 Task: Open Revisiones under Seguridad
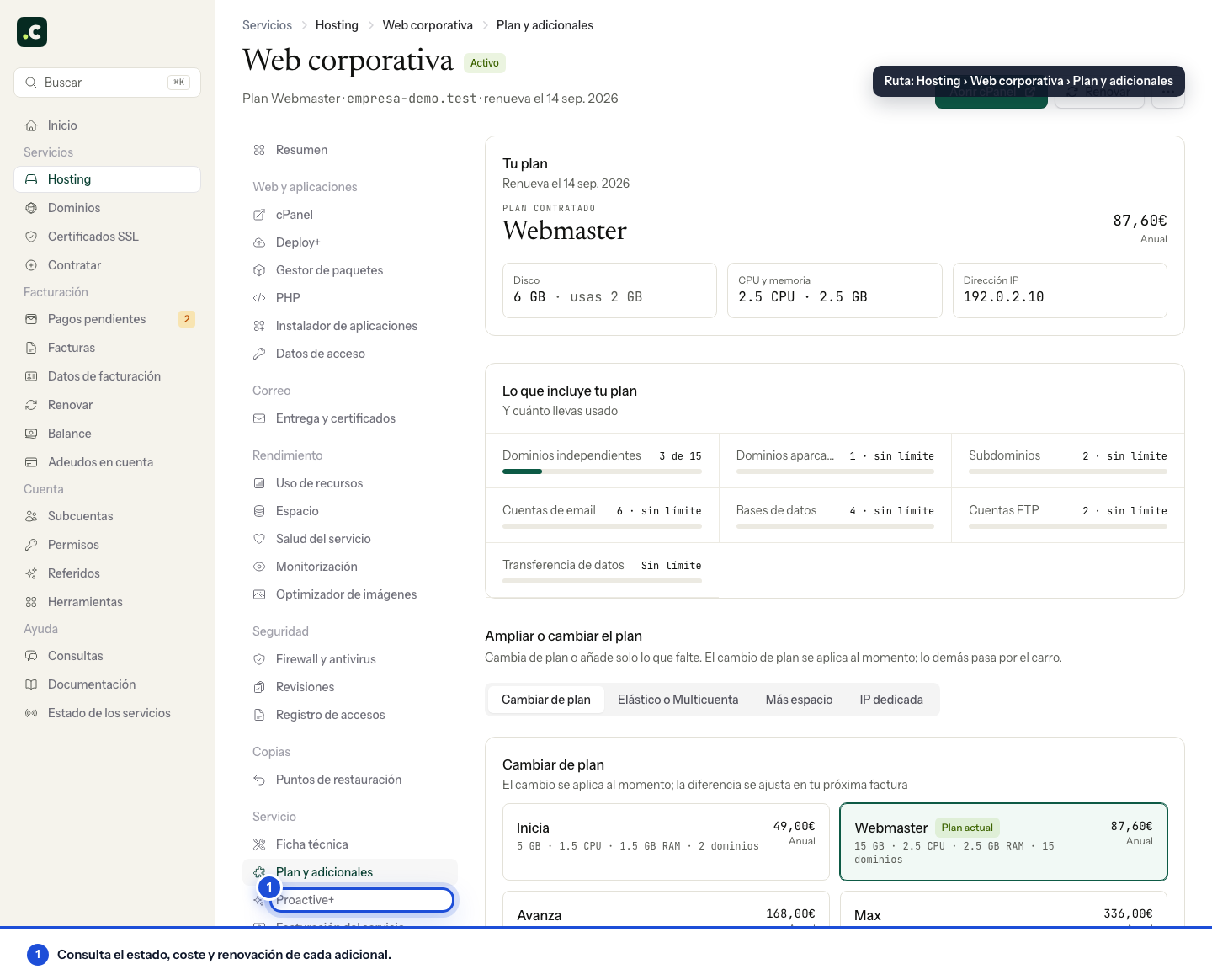[x=350, y=687]
